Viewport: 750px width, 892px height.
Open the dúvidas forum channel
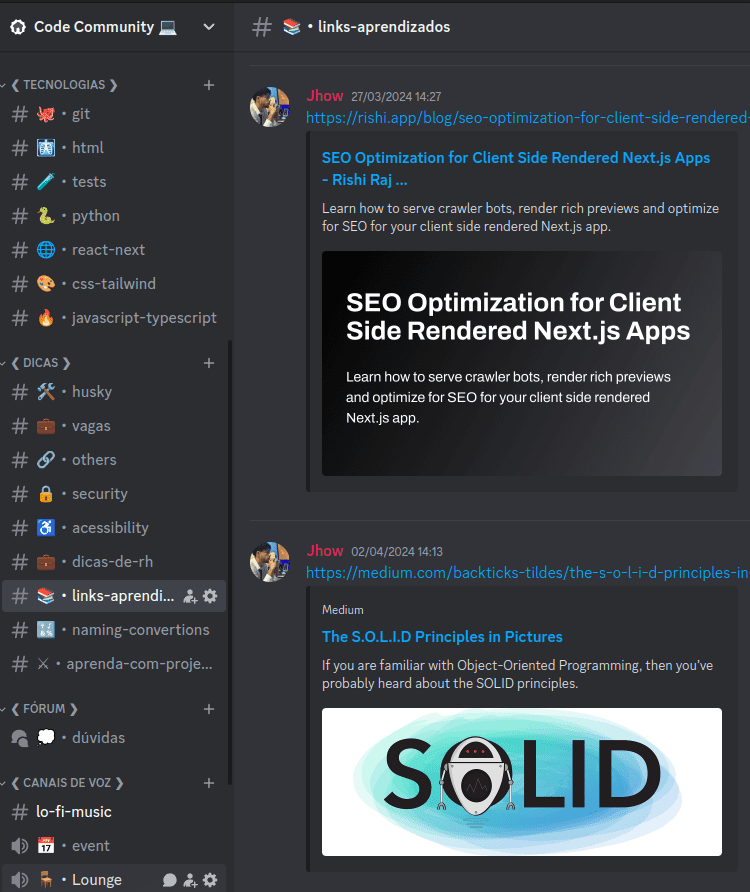(x=98, y=738)
